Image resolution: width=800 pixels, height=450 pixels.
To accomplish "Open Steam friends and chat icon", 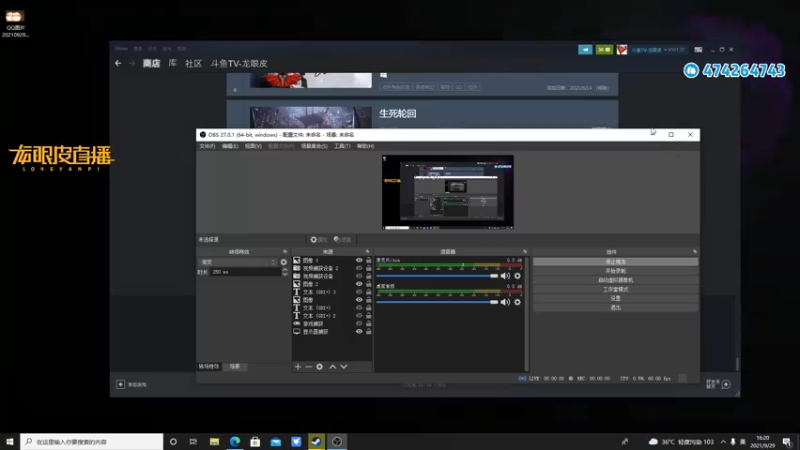I will 726,384.
